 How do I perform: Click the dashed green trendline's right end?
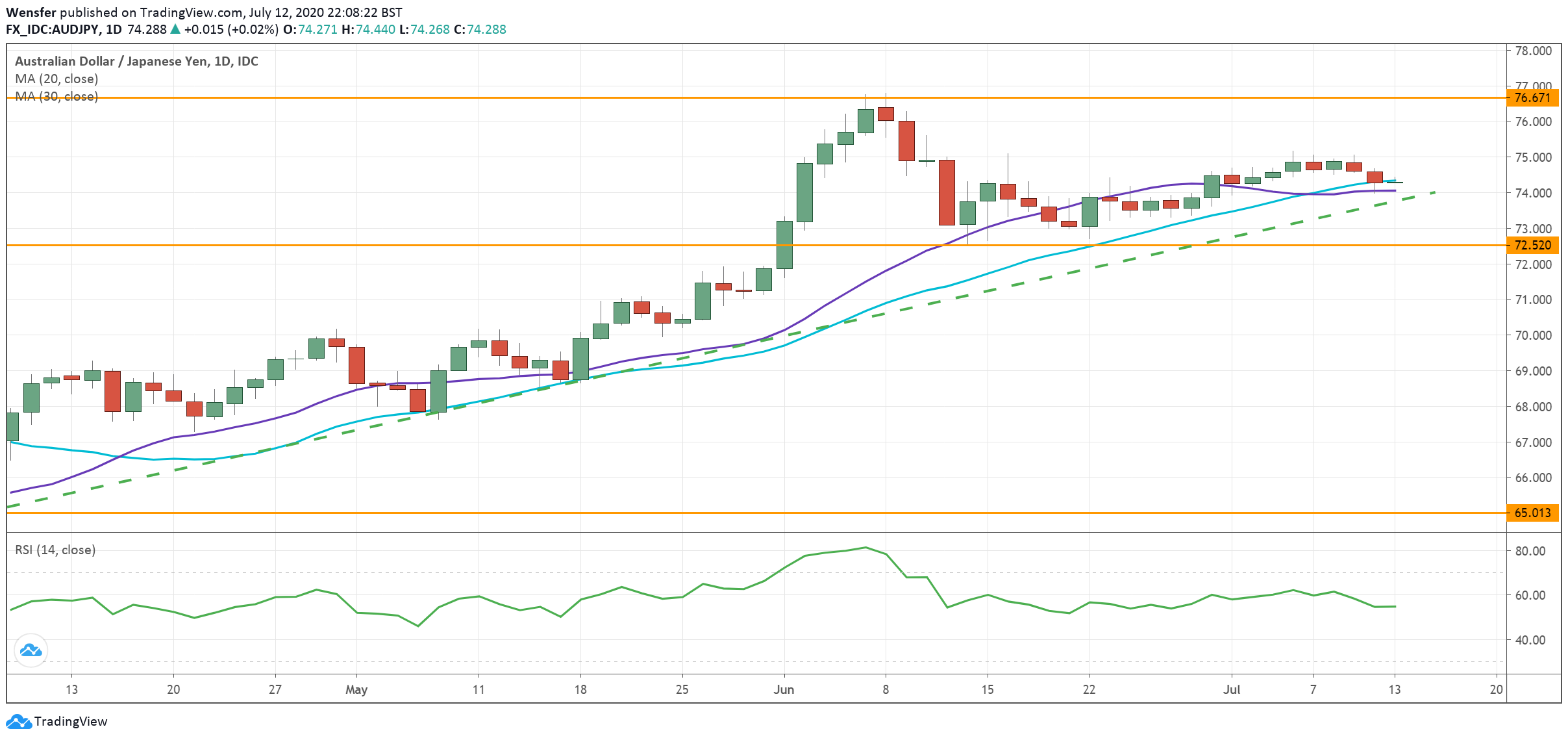pos(1432,193)
